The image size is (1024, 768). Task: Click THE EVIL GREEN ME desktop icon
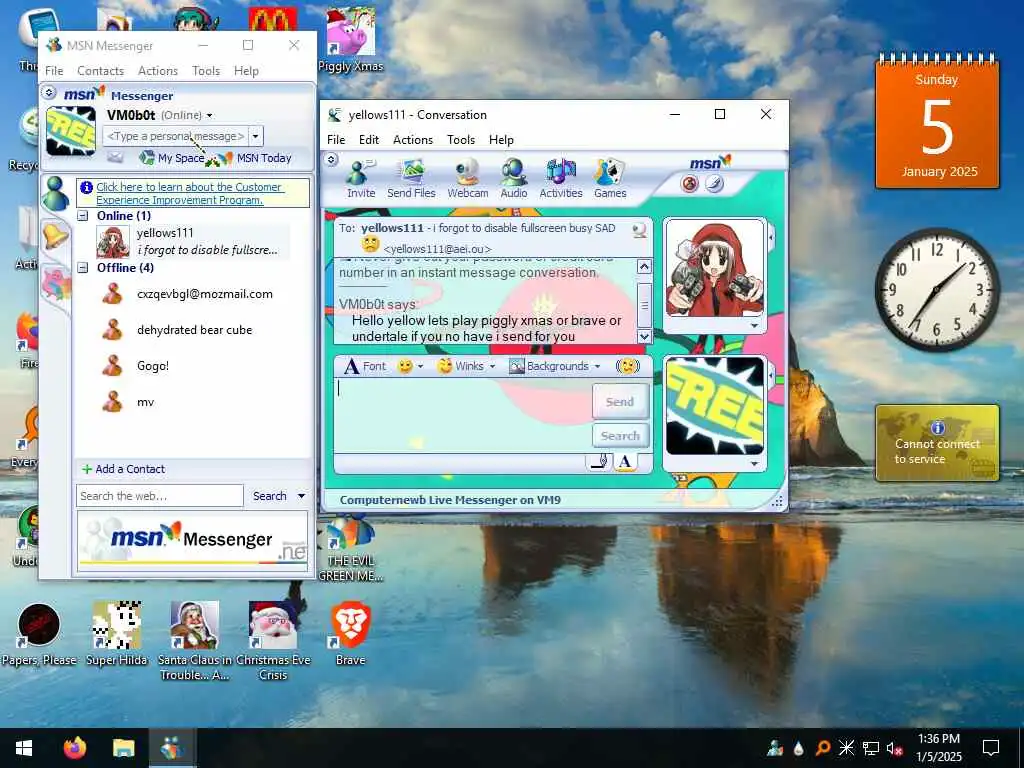pyautogui.click(x=351, y=547)
